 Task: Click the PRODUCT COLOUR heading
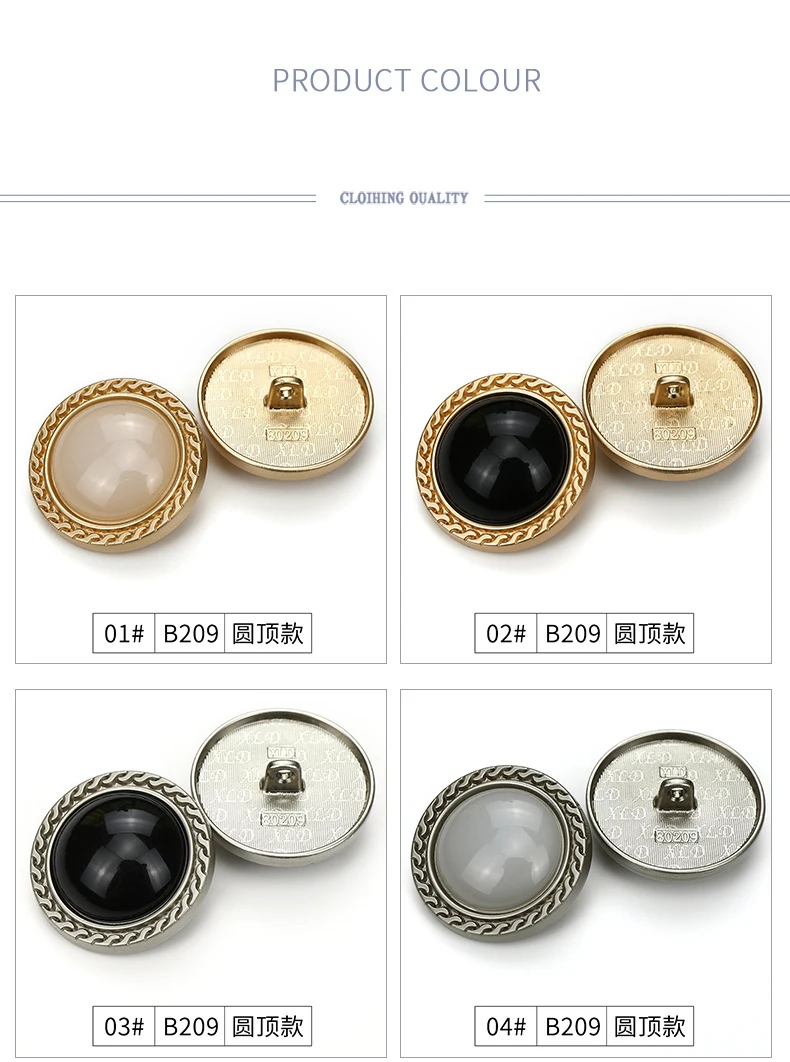click(407, 81)
